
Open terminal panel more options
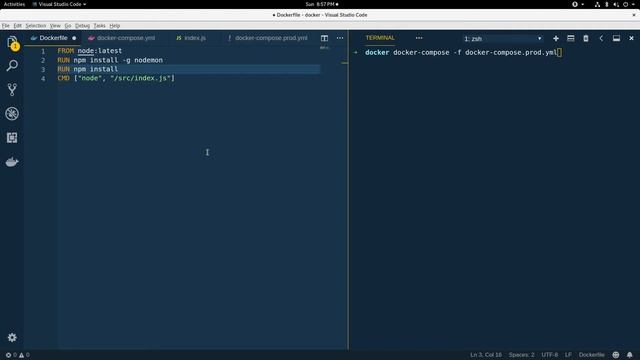click(419, 38)
